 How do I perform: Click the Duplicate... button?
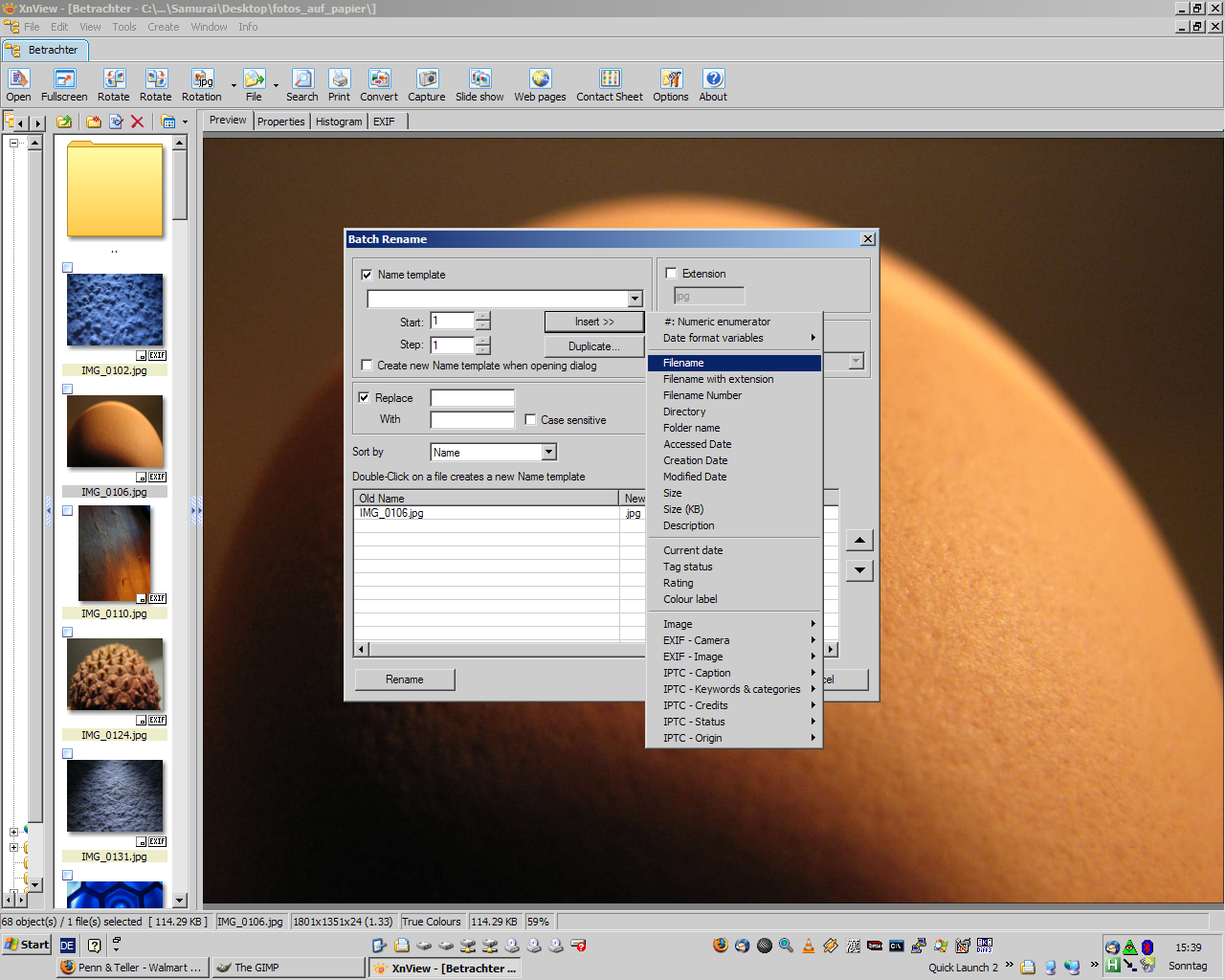pyautogui.click(x=593, y=346)
